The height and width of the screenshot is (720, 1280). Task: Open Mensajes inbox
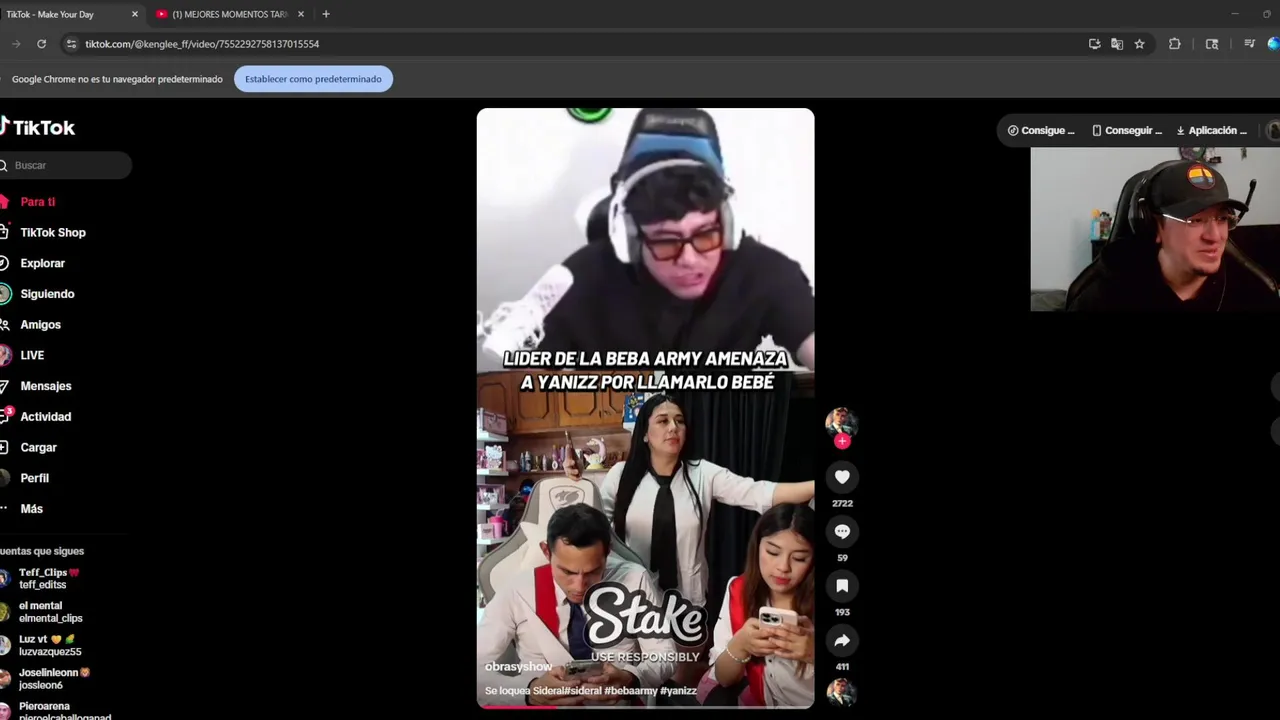(45, 386)
